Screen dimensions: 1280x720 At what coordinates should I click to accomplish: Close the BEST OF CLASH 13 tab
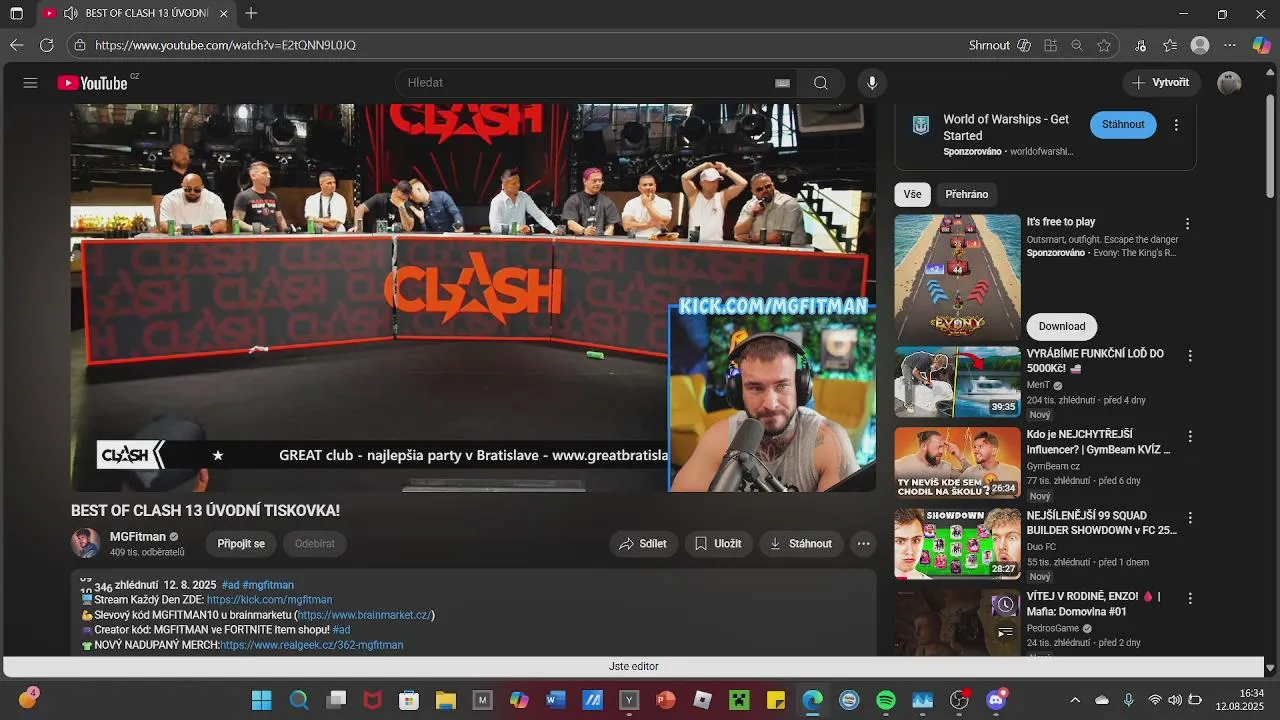click(223, 14)
